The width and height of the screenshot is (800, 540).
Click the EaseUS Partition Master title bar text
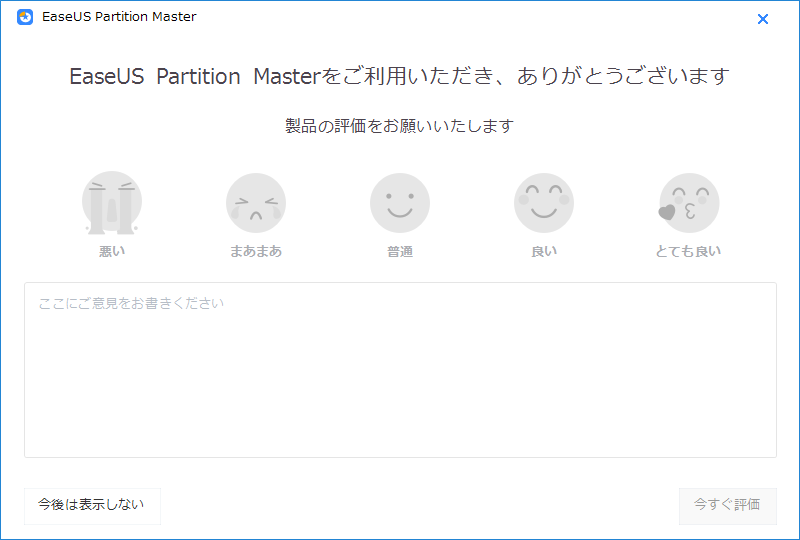pyautogui.click(x=119, y=17)
